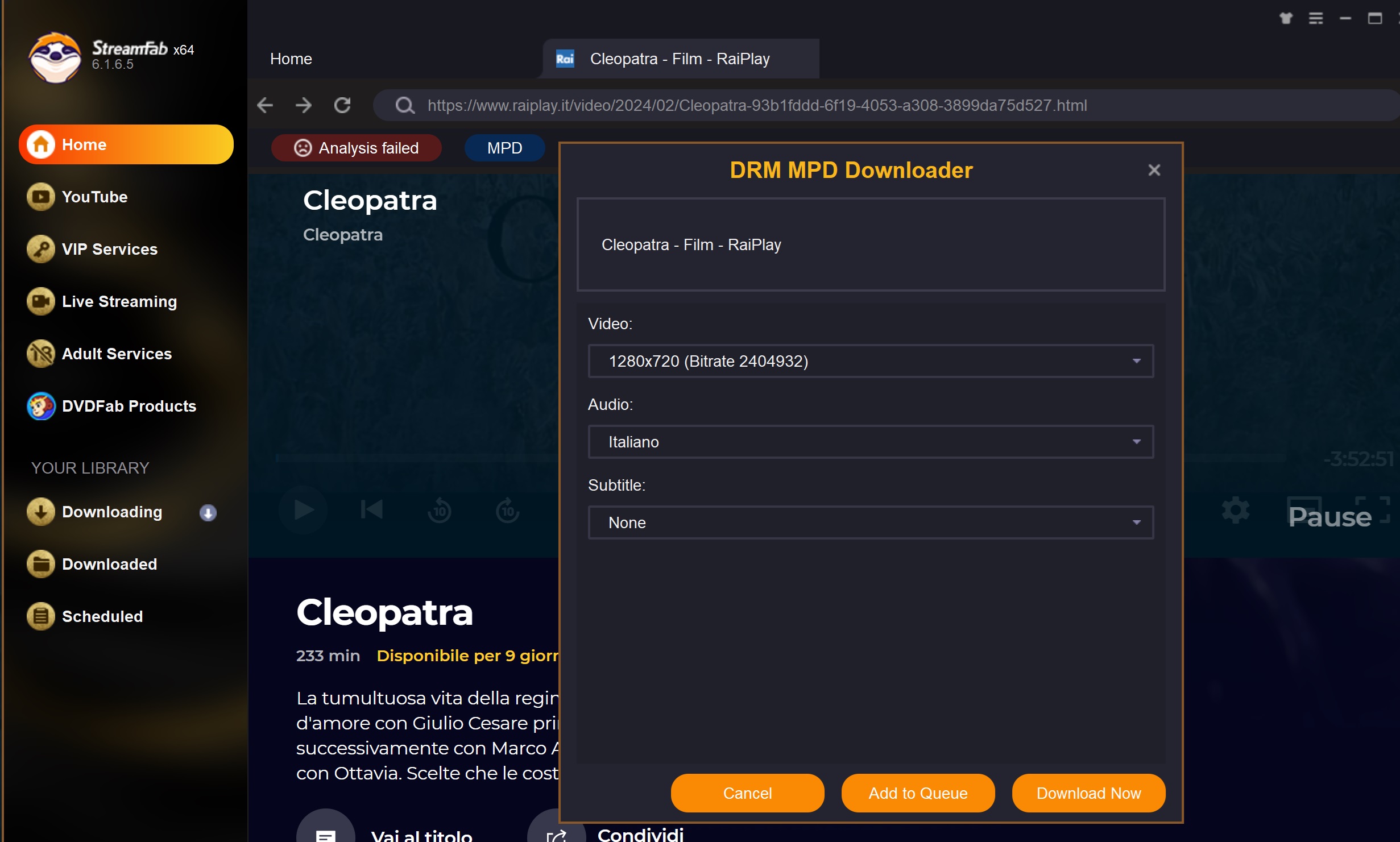Rewind 10 seconds
The height and width of the screenshot is (842, 1400).
click(440, 510)
